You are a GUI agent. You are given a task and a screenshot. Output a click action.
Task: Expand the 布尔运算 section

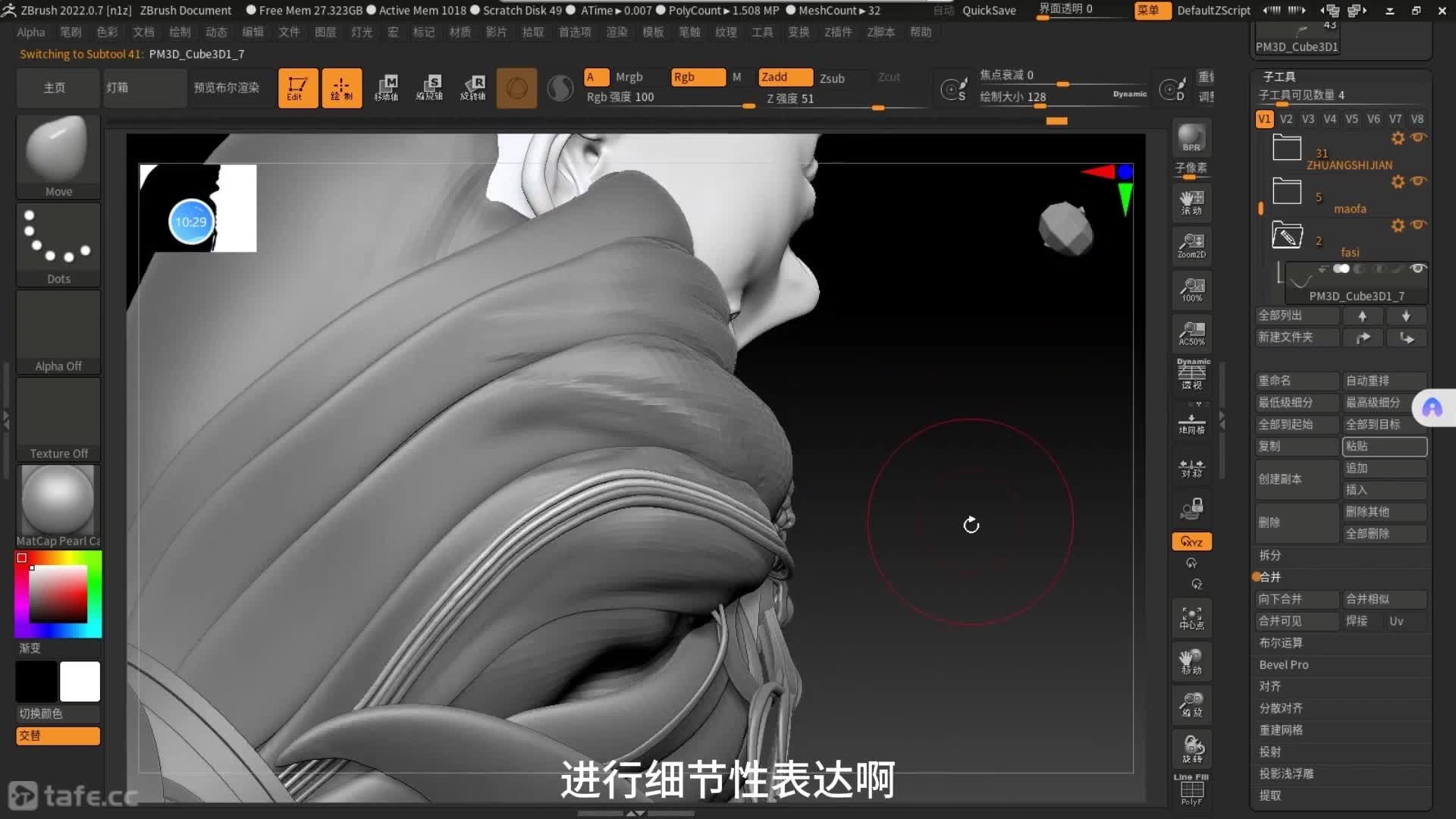tap(1281, 642)
